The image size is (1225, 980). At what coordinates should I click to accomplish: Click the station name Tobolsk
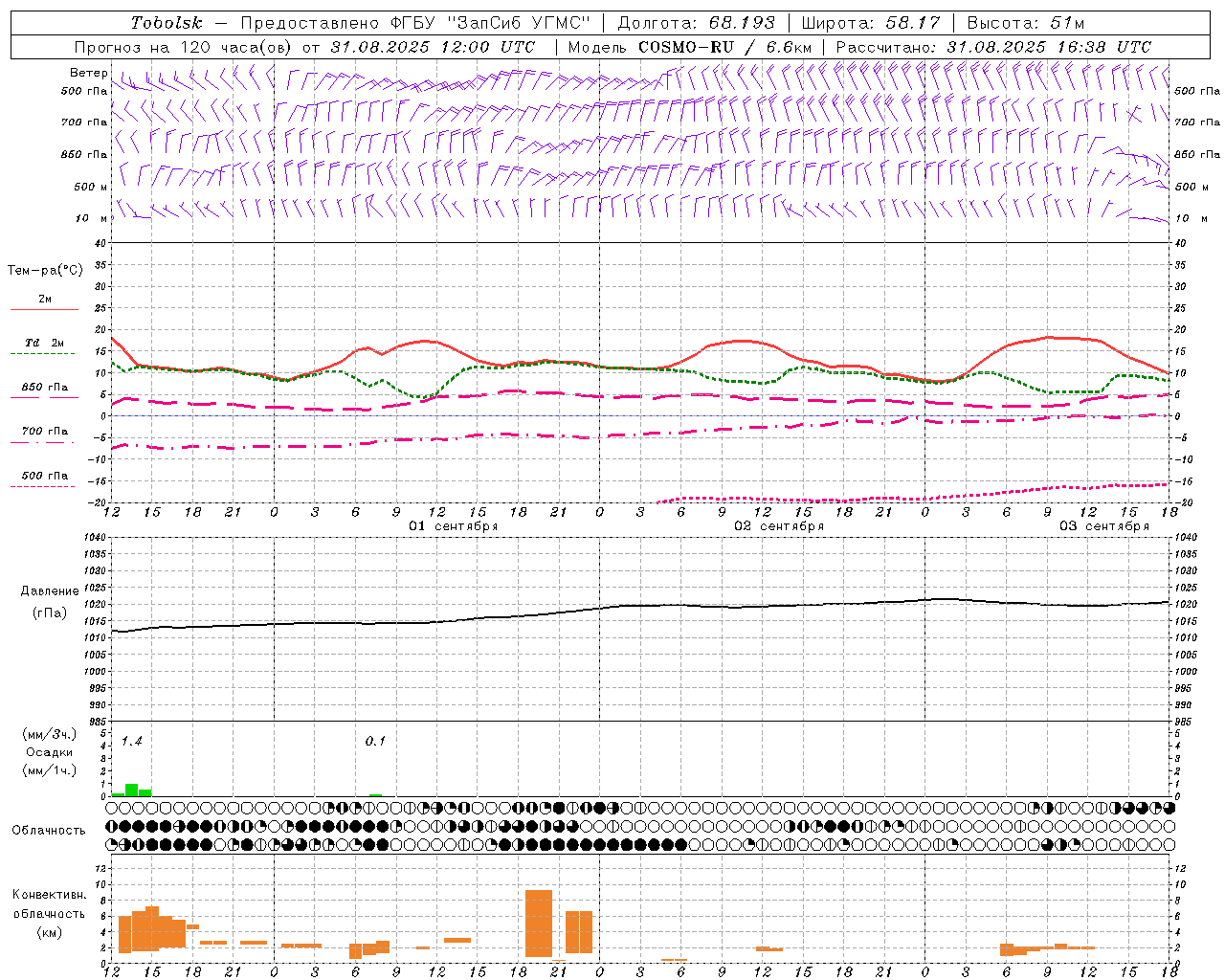click(x=167, y=23)
